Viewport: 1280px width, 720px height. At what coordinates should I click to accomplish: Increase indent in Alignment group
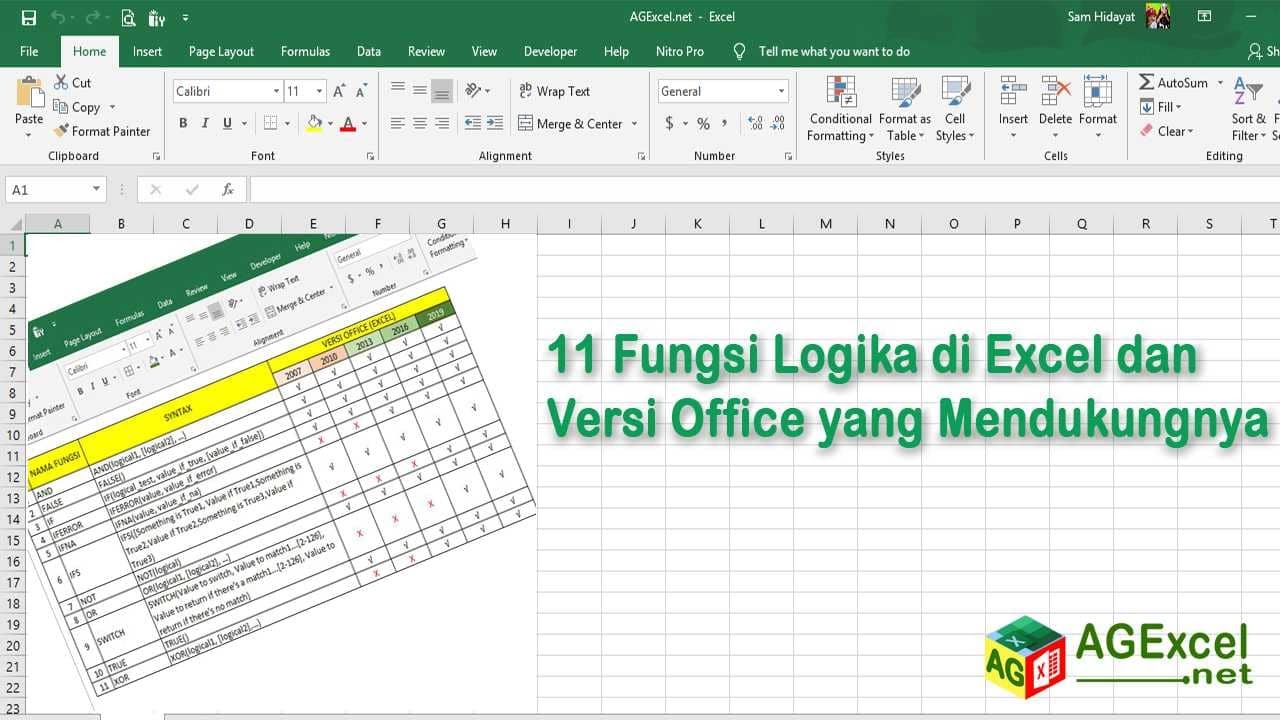(495, 123)
